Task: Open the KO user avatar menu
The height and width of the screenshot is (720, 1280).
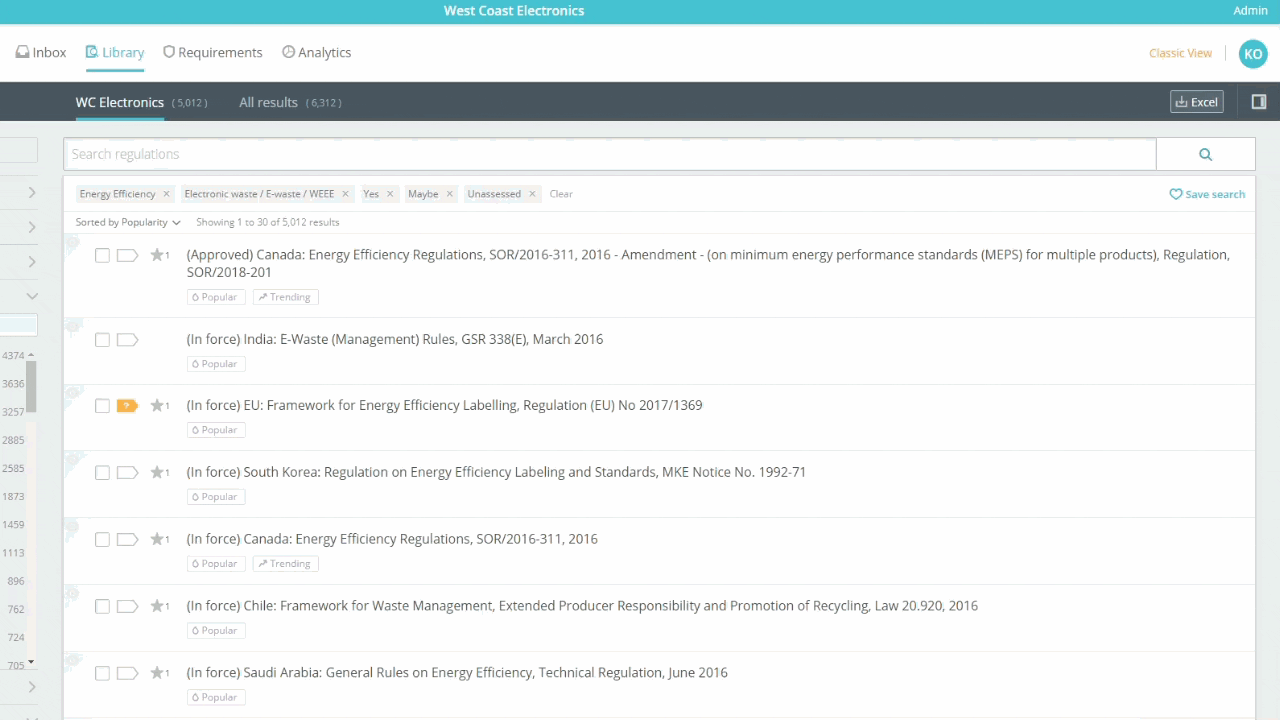Action: (1252, 54)
